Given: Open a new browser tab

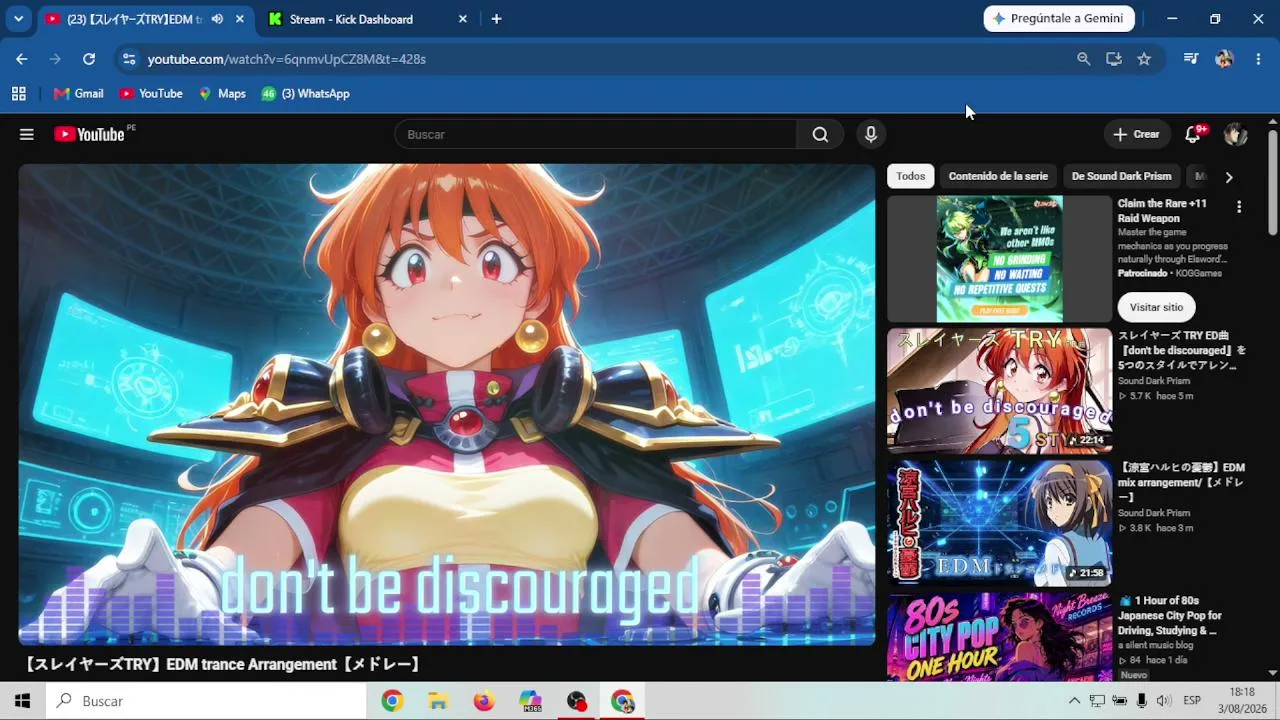Looking at the screenshot, I should click(x=496, y=19).
